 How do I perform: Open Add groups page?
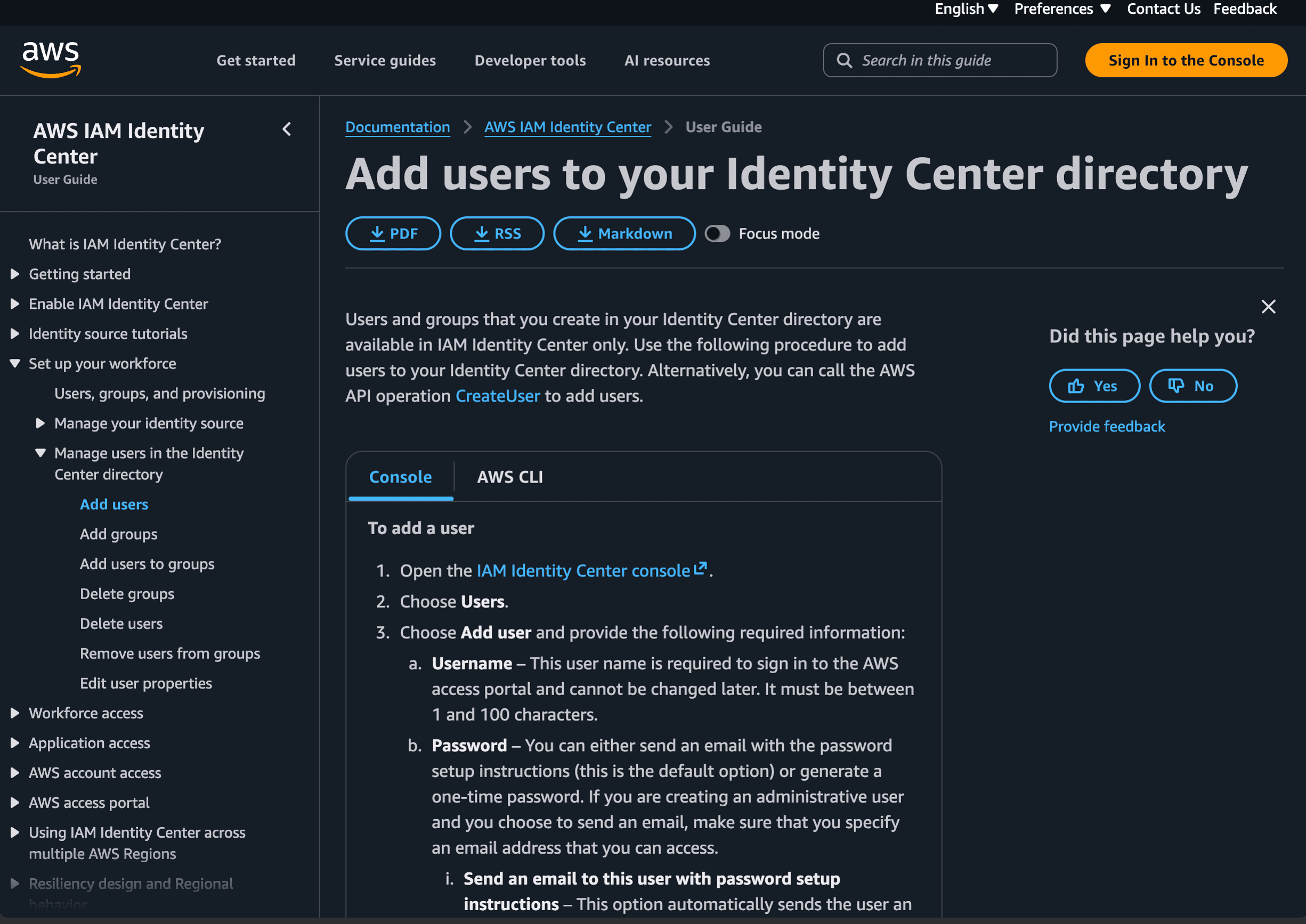click(118, 534)
